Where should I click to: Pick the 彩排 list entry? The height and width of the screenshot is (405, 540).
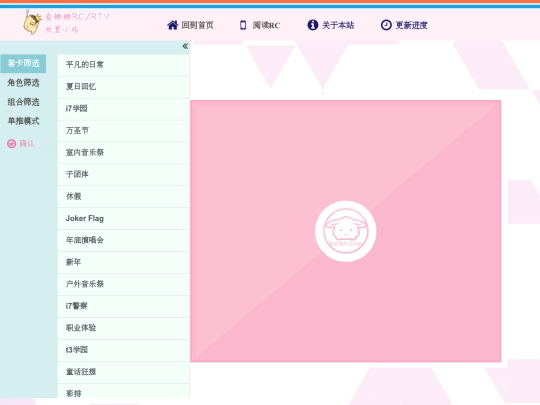[x=123, y=391]
